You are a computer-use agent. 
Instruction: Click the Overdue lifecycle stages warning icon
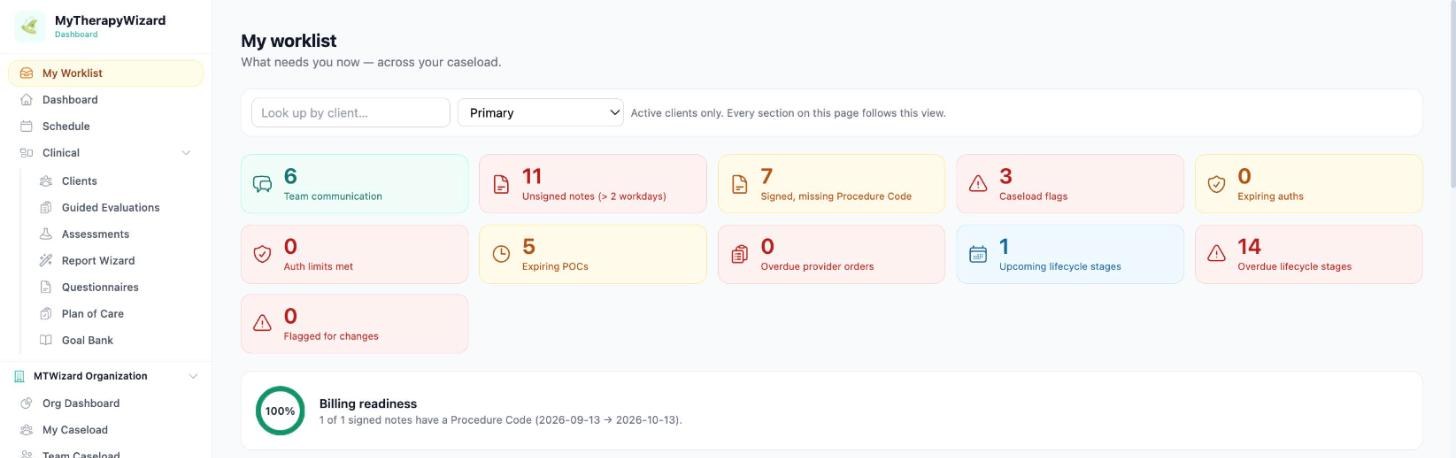tap(1216, 254)
